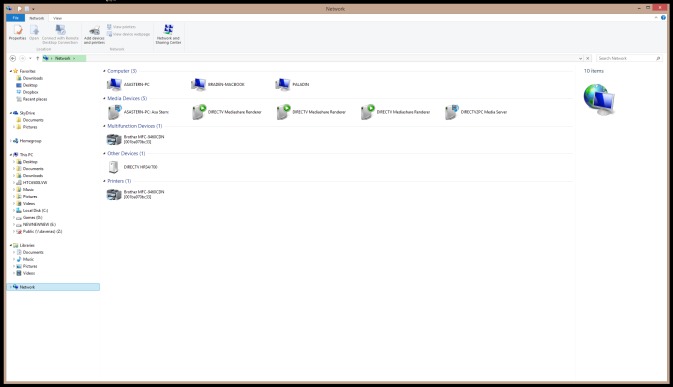Select Music under Libraries

pos(25,259)
